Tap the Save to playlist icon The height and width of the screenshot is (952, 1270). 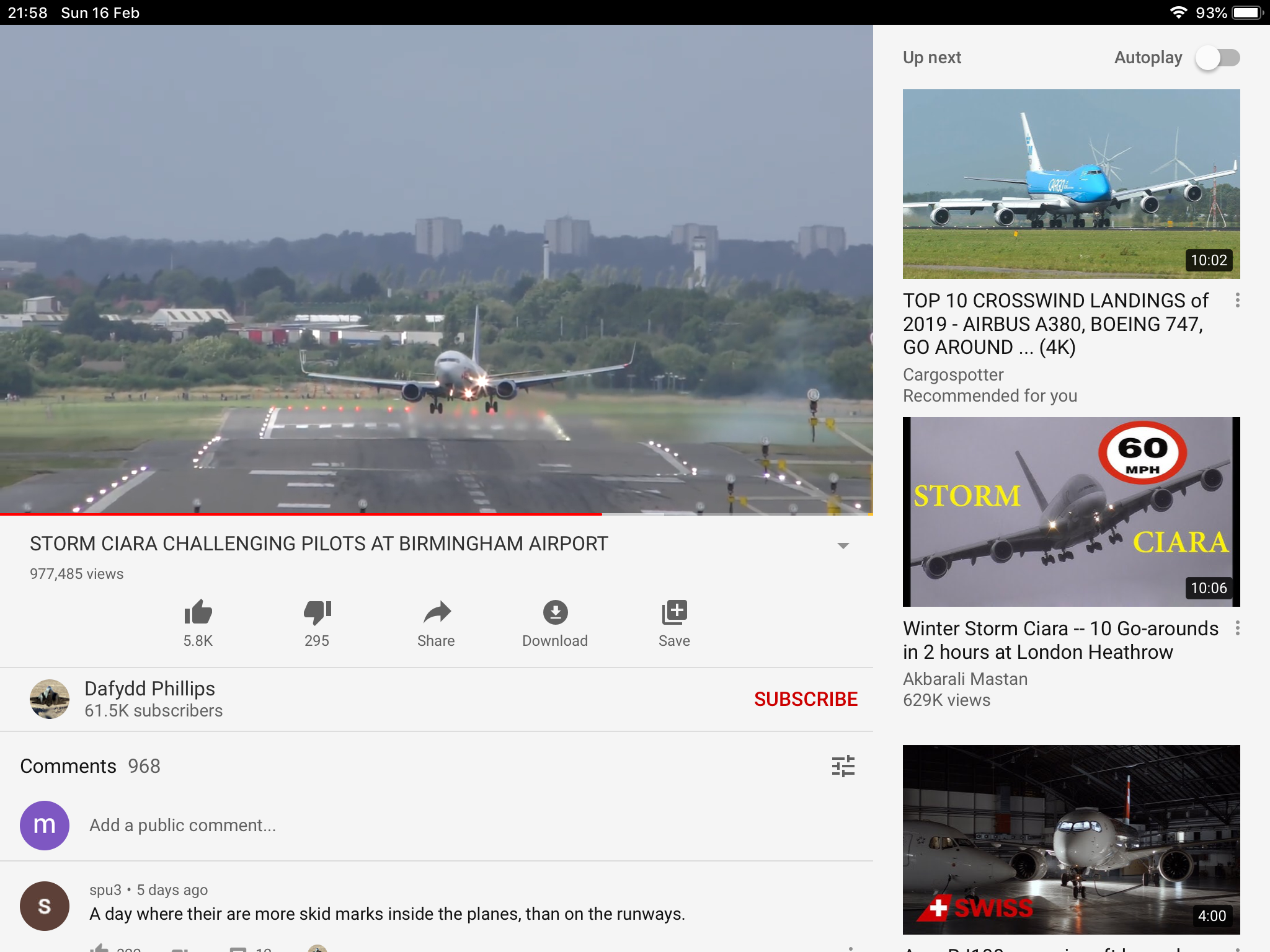(x=674, y=612)
